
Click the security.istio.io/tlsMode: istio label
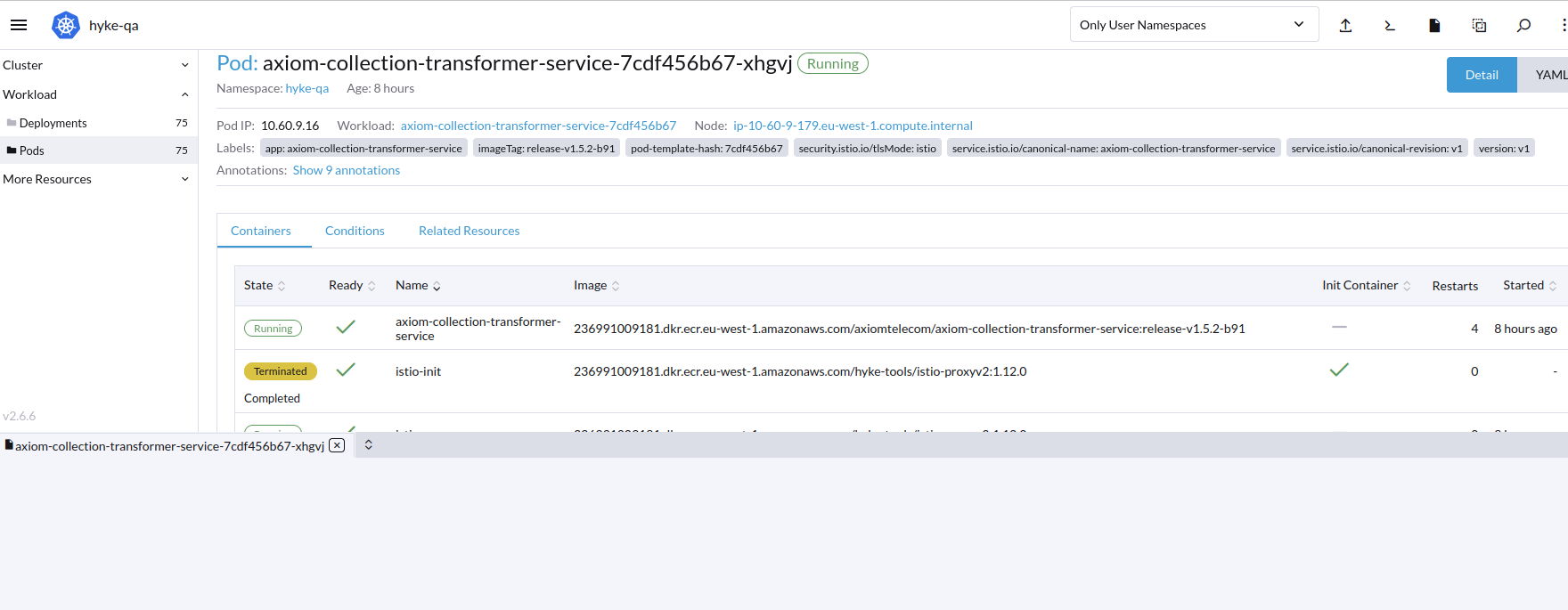(868, 148)
